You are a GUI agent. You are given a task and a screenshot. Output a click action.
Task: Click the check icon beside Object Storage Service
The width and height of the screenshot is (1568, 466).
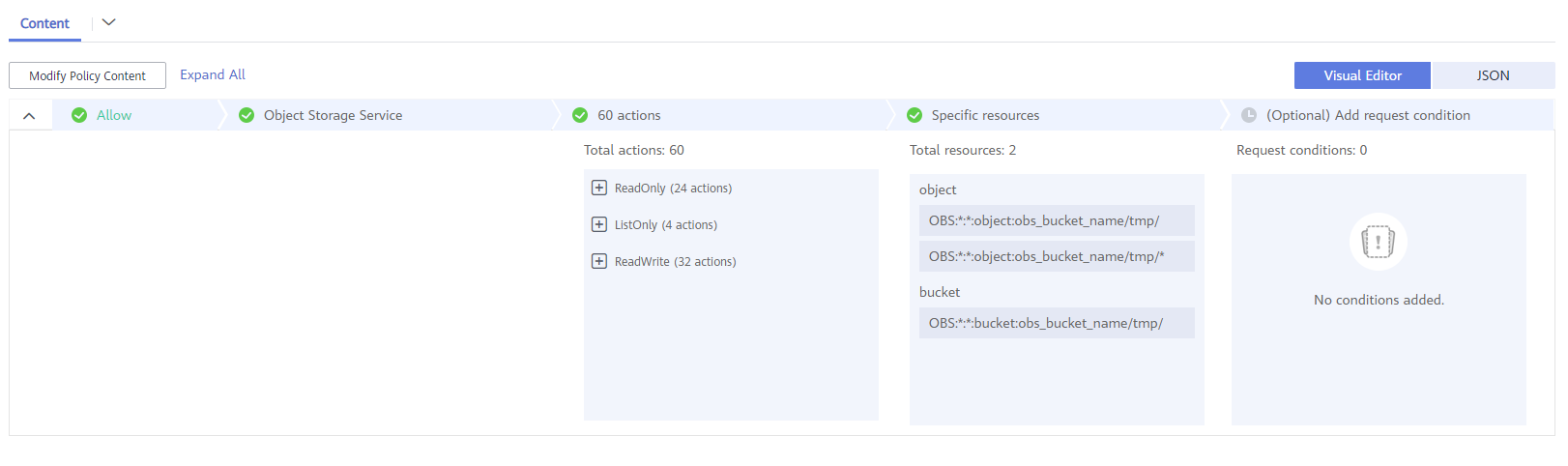(247, 115)
